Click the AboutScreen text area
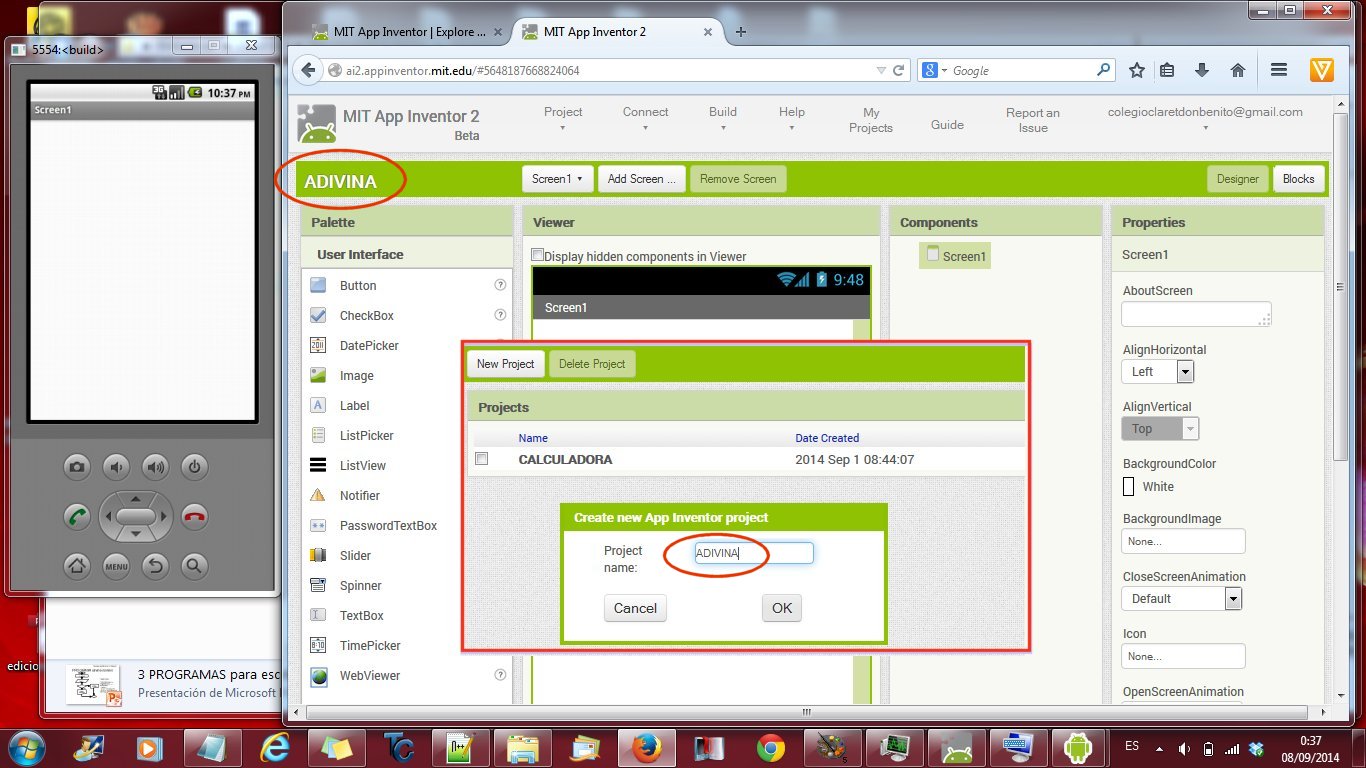The height and width of the screenshot is (768, 1366). point(1196,315)
